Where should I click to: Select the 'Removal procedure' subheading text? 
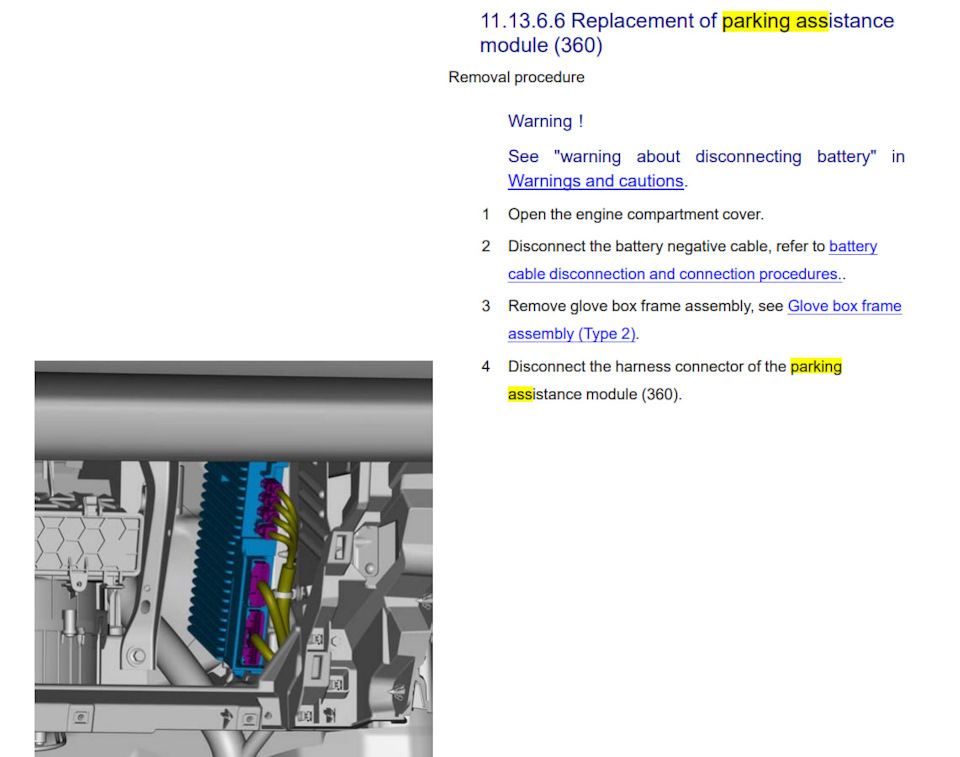[516, 77]
